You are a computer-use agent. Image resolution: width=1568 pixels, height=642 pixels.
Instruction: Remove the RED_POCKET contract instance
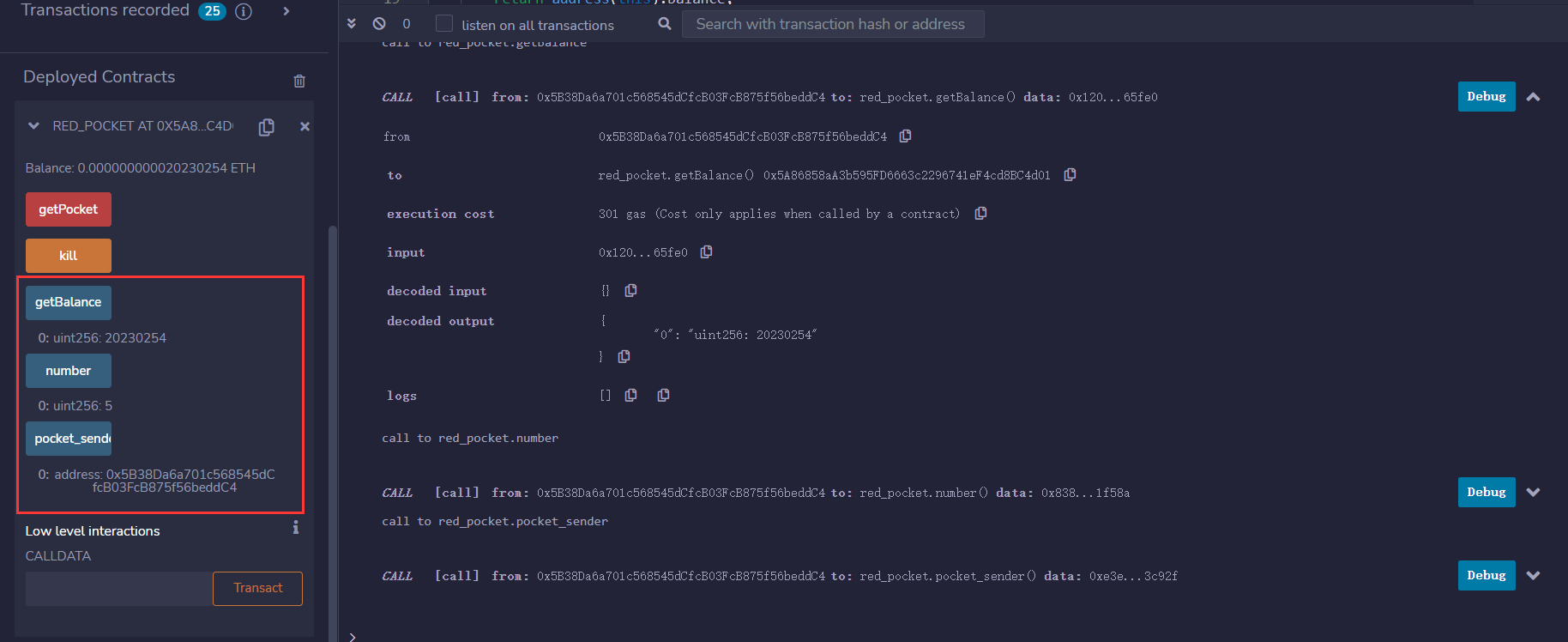pyautogui.click(x=305, y=126)
